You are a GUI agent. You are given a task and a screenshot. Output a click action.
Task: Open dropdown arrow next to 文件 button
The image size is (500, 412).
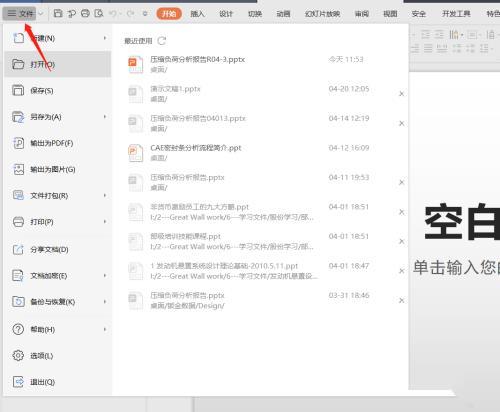[41, 14]
